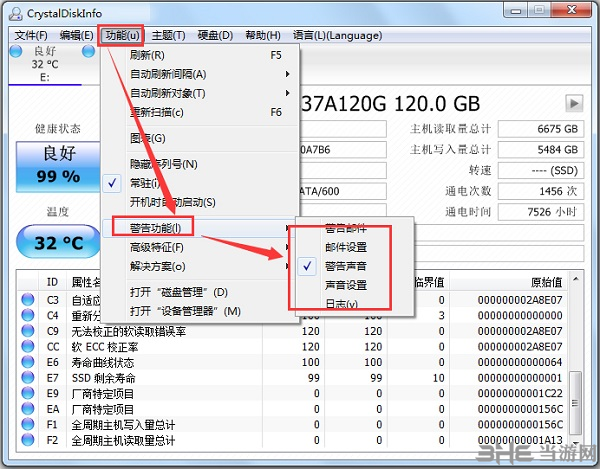Select row 软 ECC 校正率
Viewport: 600px width, 469px height.
tap(293, 347)
